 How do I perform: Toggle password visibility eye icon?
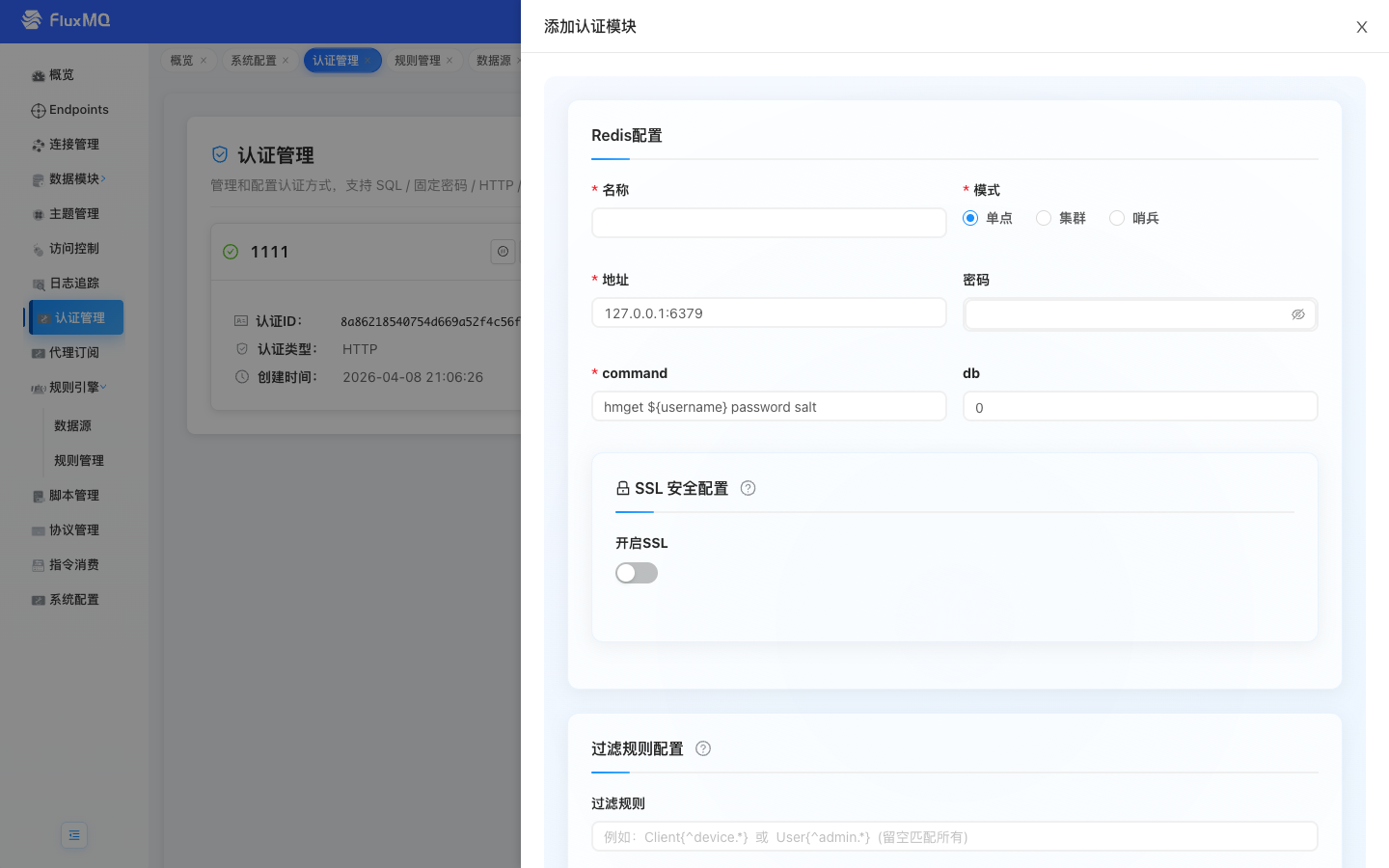tap(1298, 314)
